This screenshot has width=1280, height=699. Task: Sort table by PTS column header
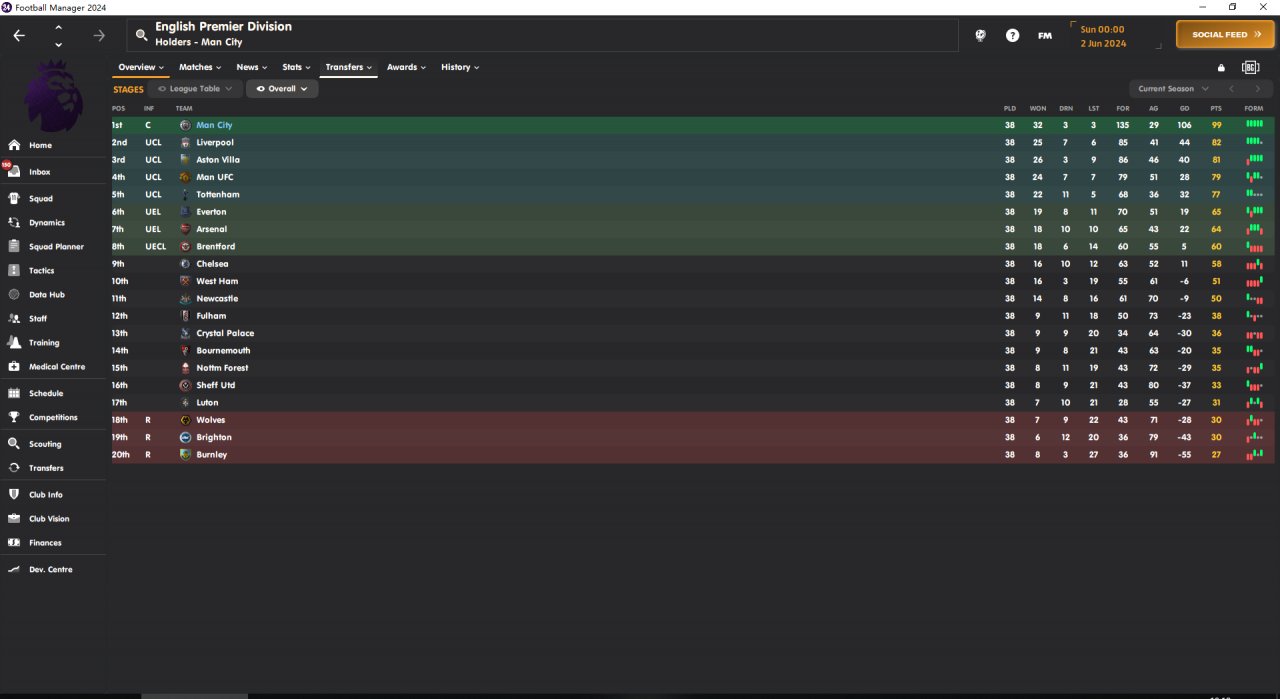click(x=1216, y=108)
